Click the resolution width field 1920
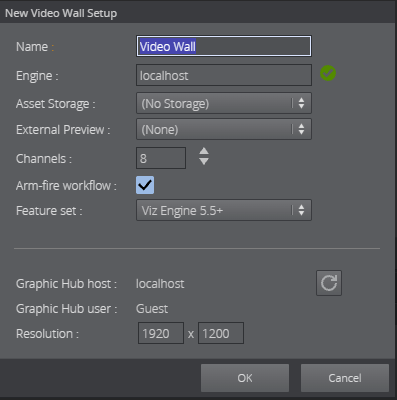This screenshot has width=397, height=400. click(161, 333)
